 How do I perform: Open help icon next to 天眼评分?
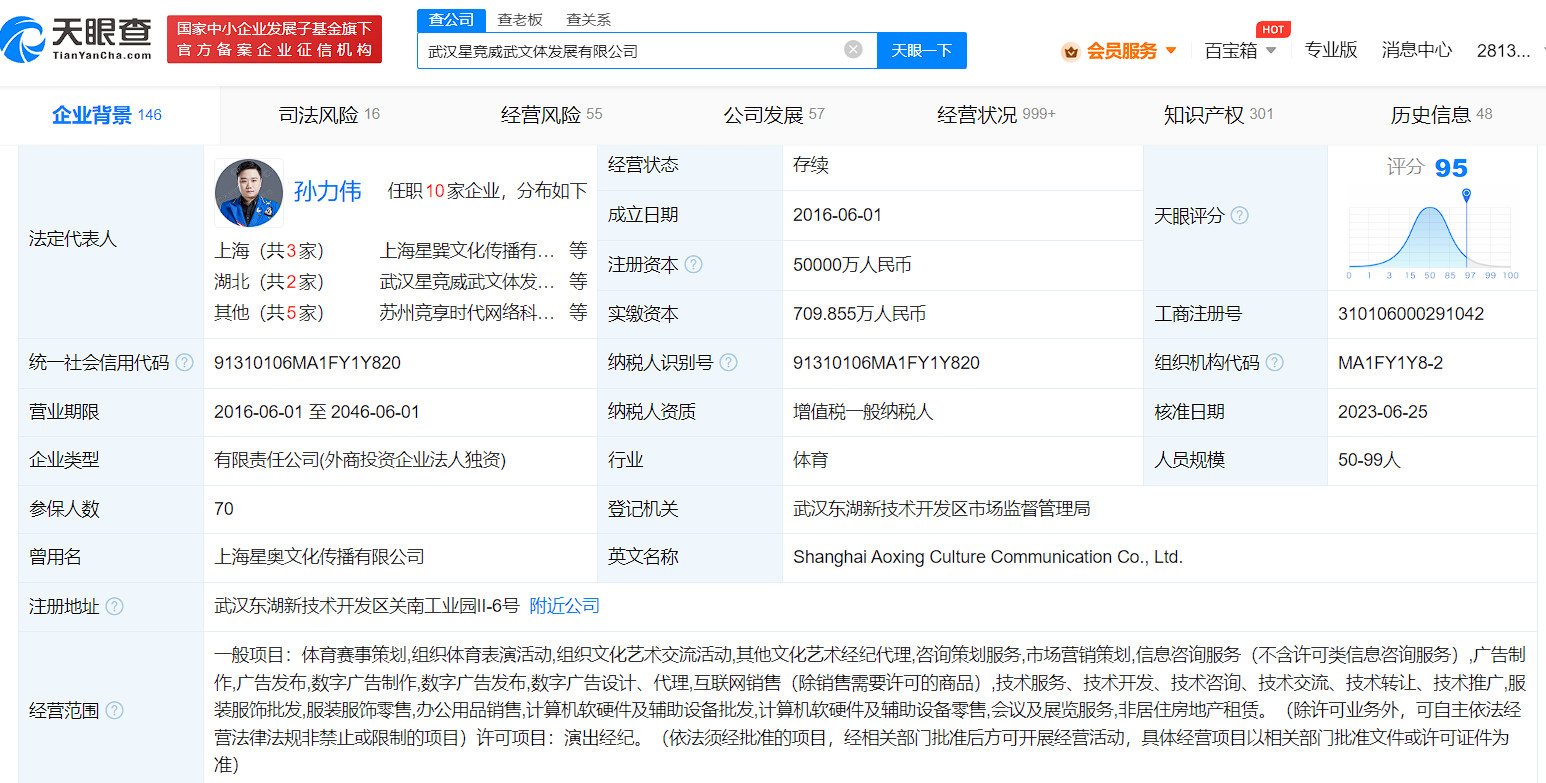tap(1239, 216)
